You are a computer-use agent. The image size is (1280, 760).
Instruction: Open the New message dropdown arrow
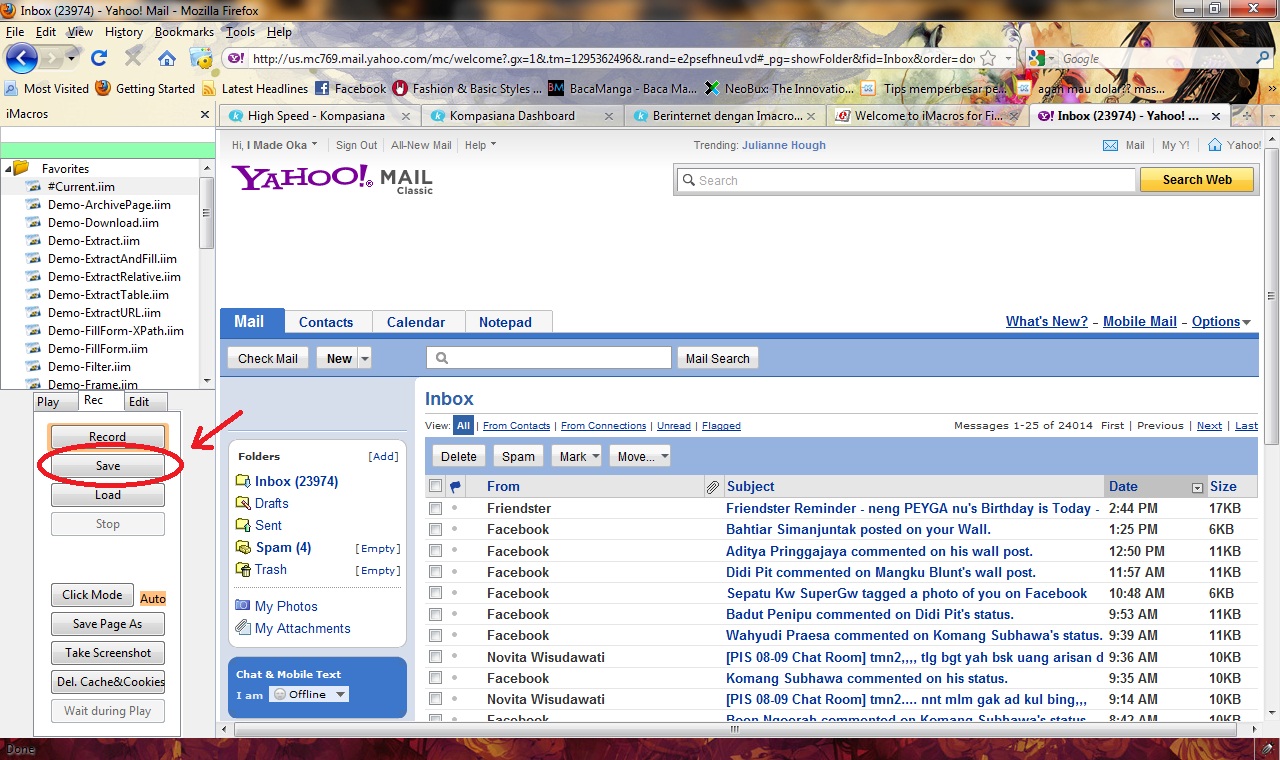[x=365, y=359]
